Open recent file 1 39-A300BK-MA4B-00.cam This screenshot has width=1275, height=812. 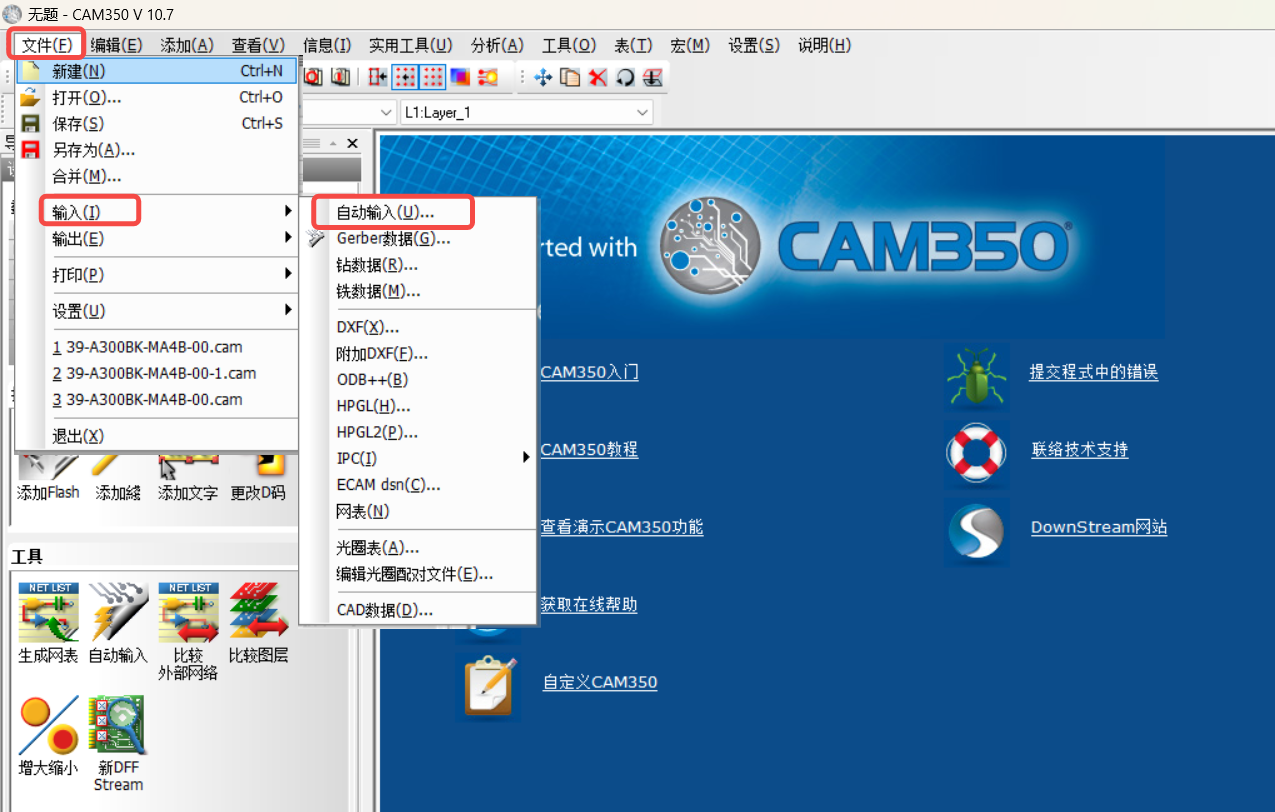pyautogui.click(x=157, y=347)
